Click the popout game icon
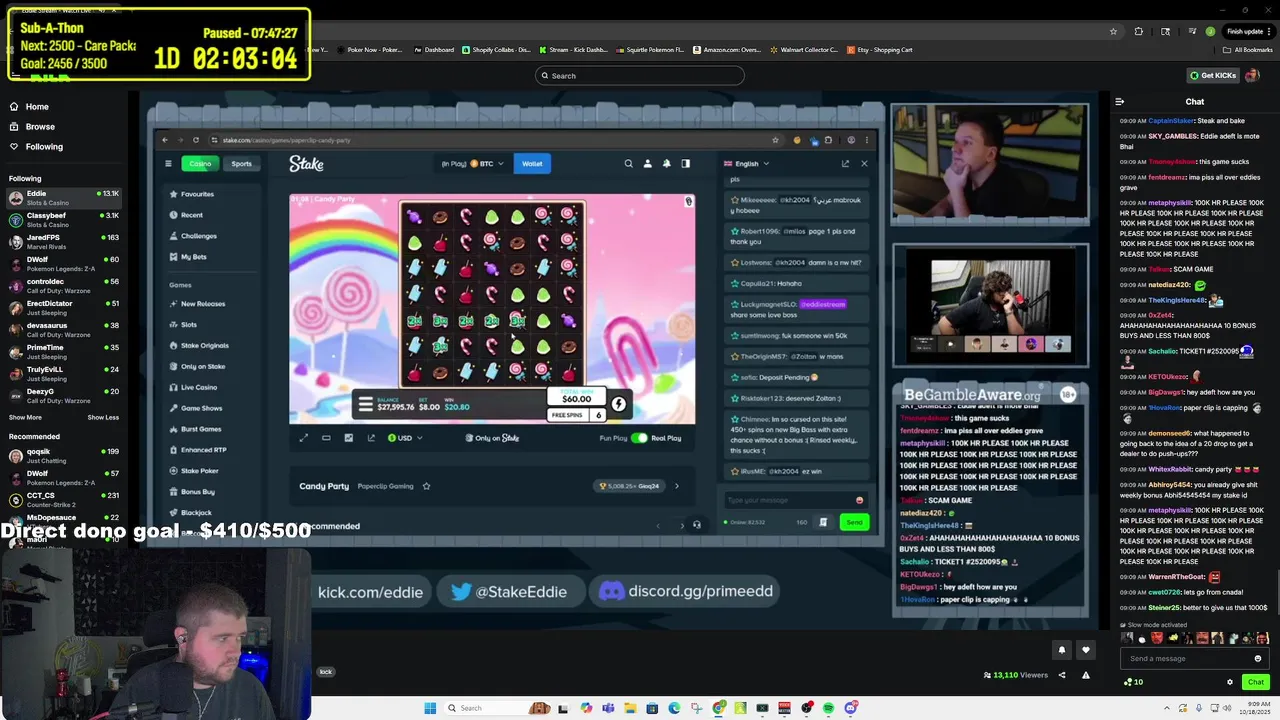 click(x=371, y=438)
